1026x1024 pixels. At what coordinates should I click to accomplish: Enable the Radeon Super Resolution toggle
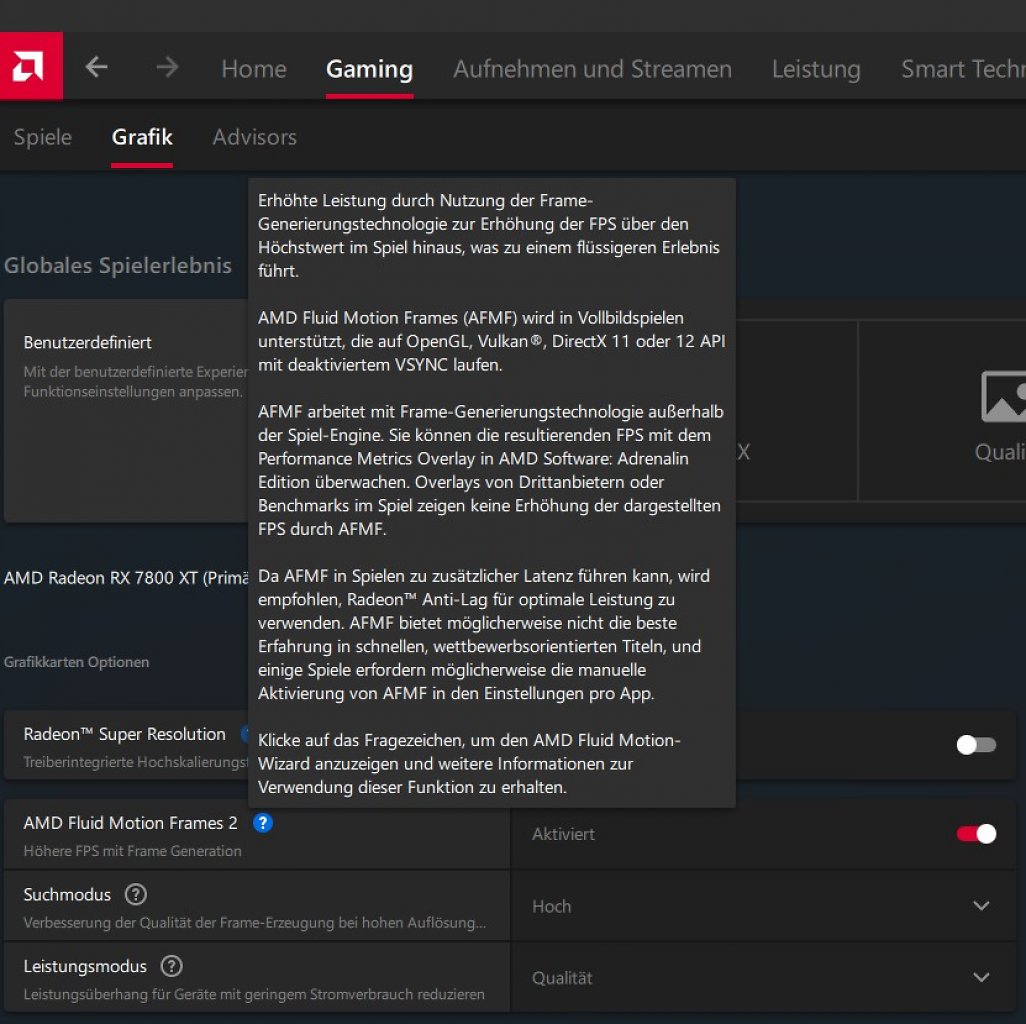pyautogui.click(x=976, y=745)
